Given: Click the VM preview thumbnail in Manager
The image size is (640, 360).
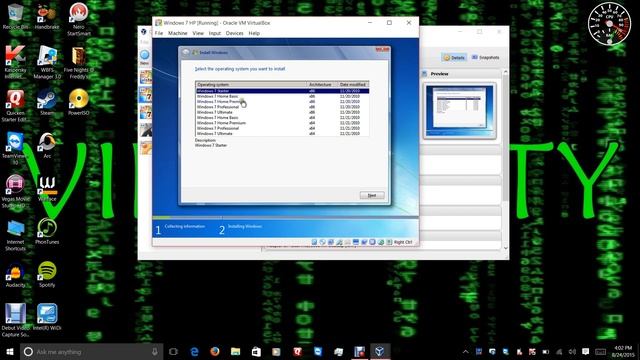Looking at the screenshot, I should click(x=460, y=111).
